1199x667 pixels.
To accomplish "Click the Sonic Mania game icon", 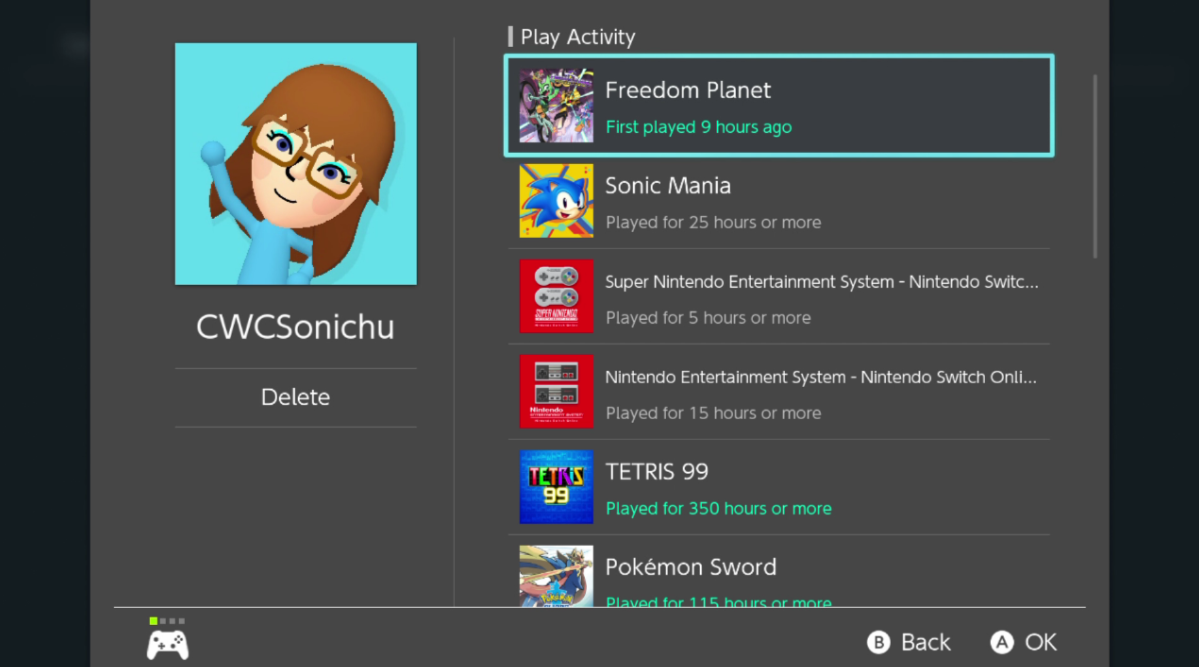I will (x=556, y=201).
